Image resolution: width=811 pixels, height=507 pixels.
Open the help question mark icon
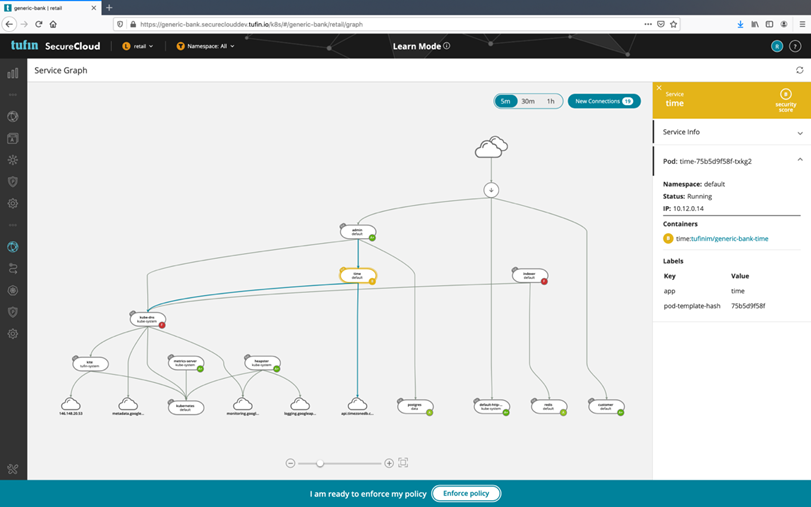[795, 46]
